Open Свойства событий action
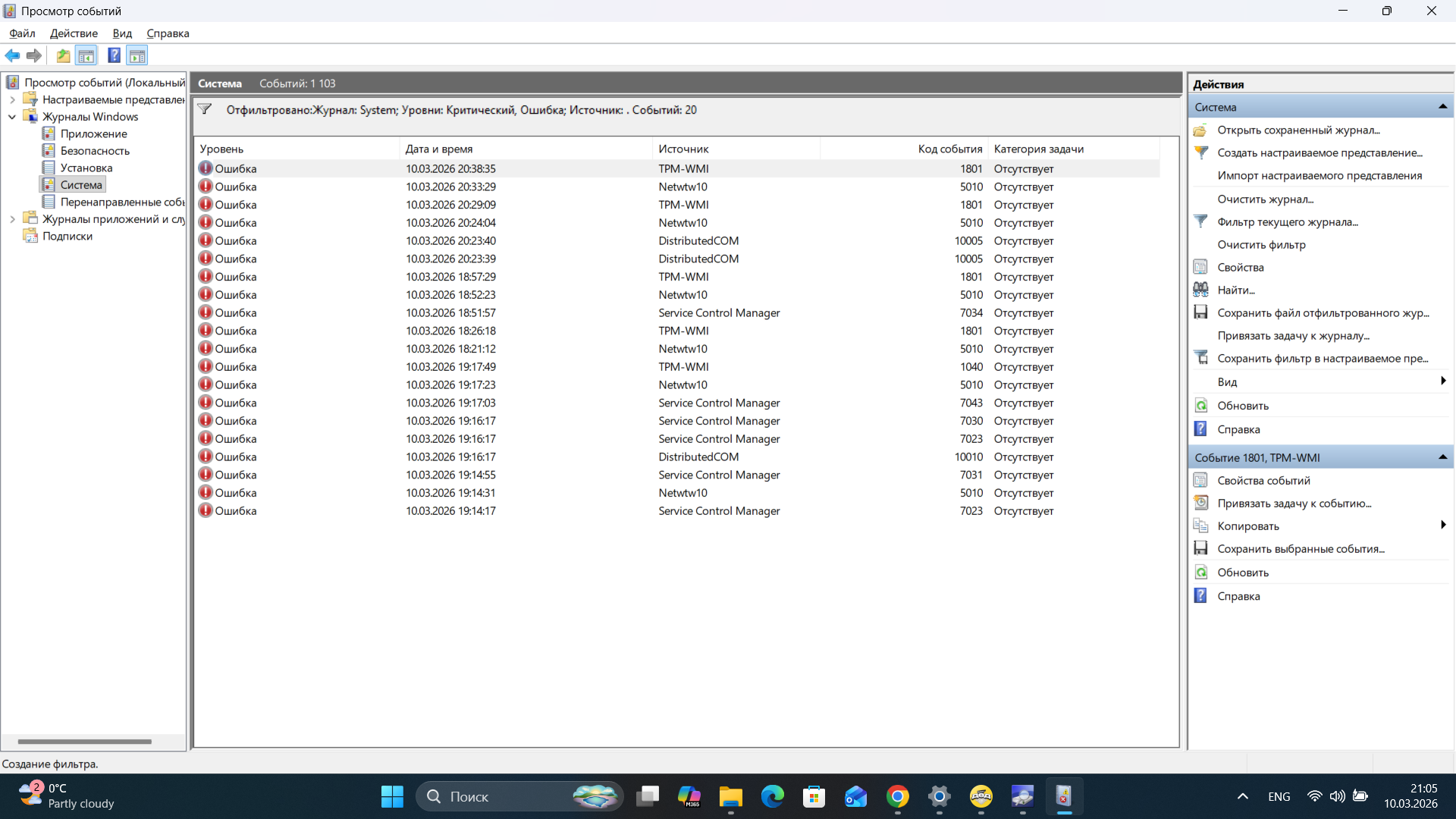Viewport: 1456px width, 819px height. (x=1263, y=480)
